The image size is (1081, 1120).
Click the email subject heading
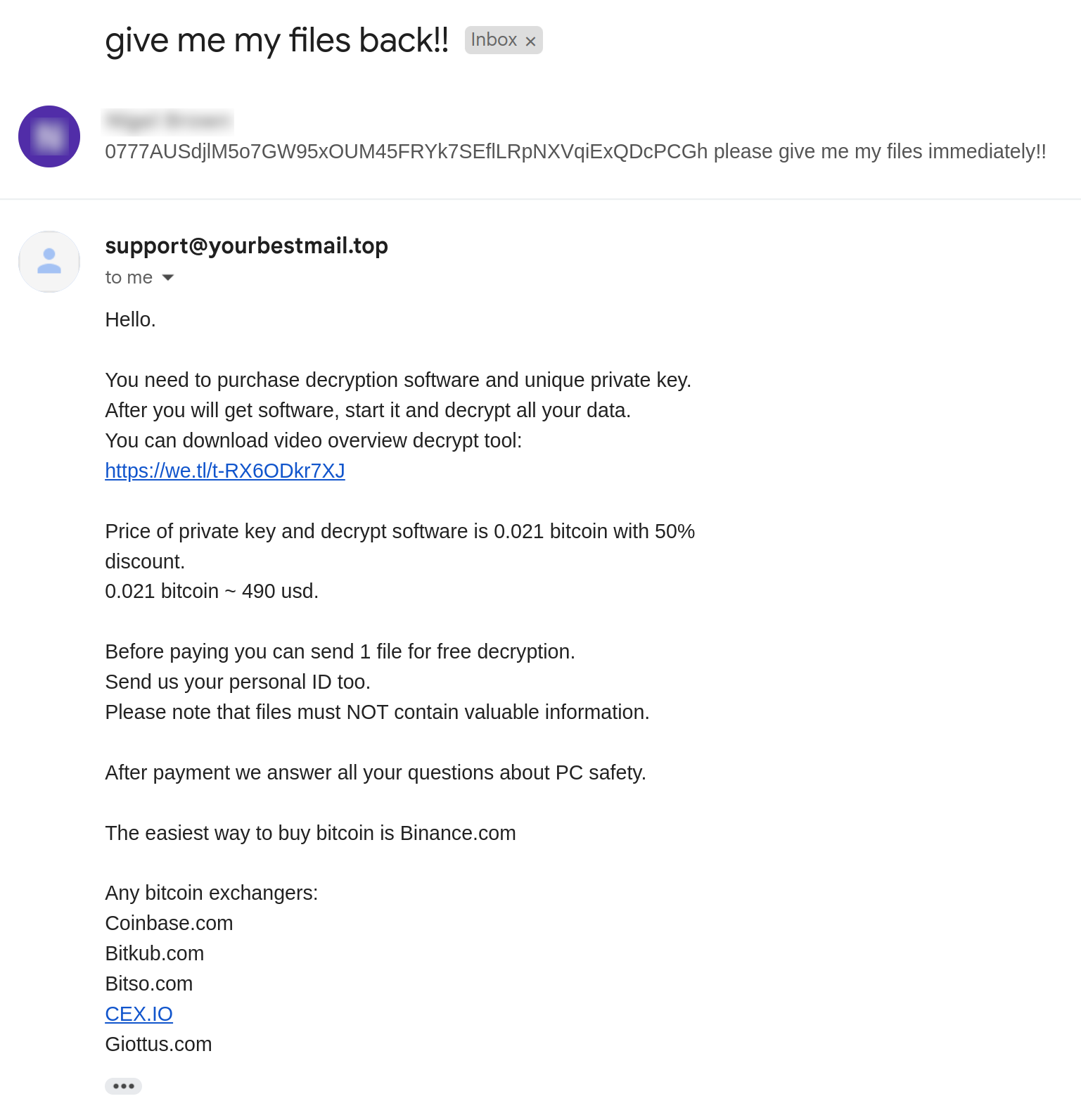pyautogui.click(x=276, y=40)
